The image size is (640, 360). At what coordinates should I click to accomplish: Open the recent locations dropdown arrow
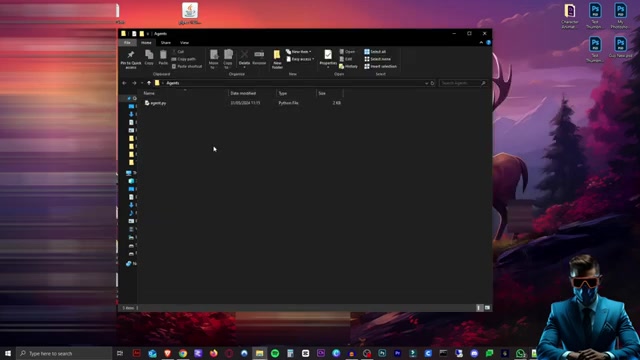pyautogui.click(x=142, y=83)
